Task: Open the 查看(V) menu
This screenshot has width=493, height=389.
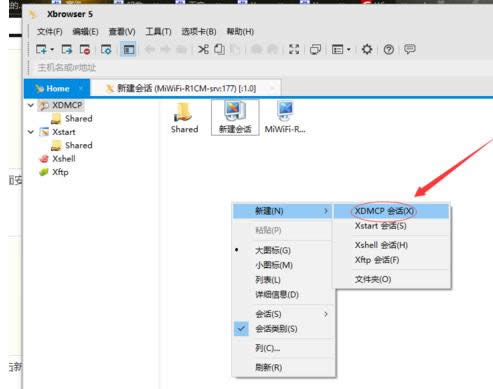Action: pos(122,32)
